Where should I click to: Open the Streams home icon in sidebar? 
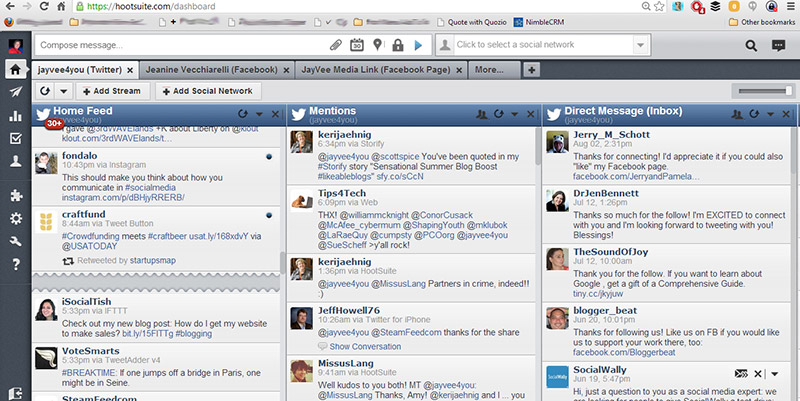15,69
